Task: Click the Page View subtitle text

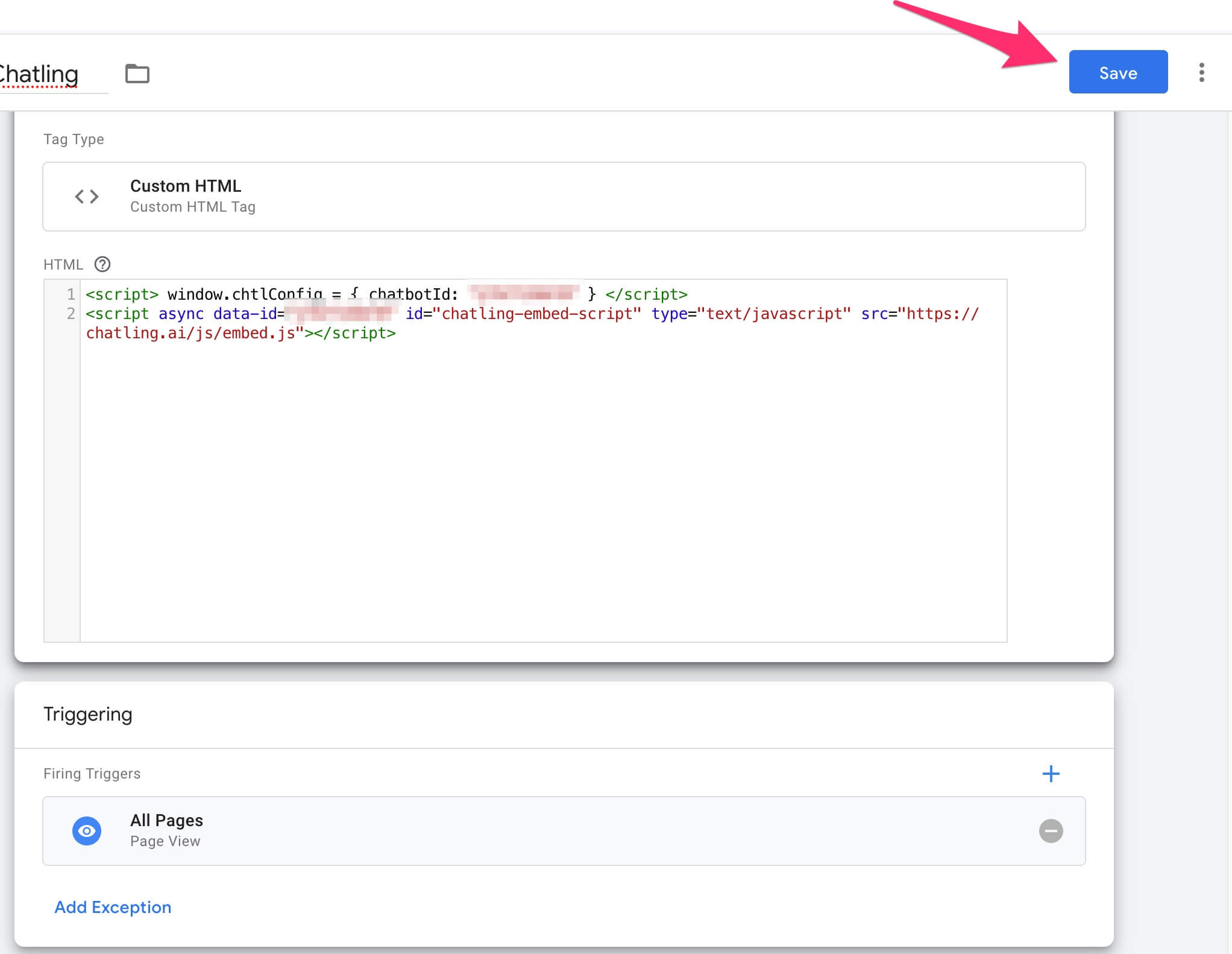Action: [x=165, y=841]
